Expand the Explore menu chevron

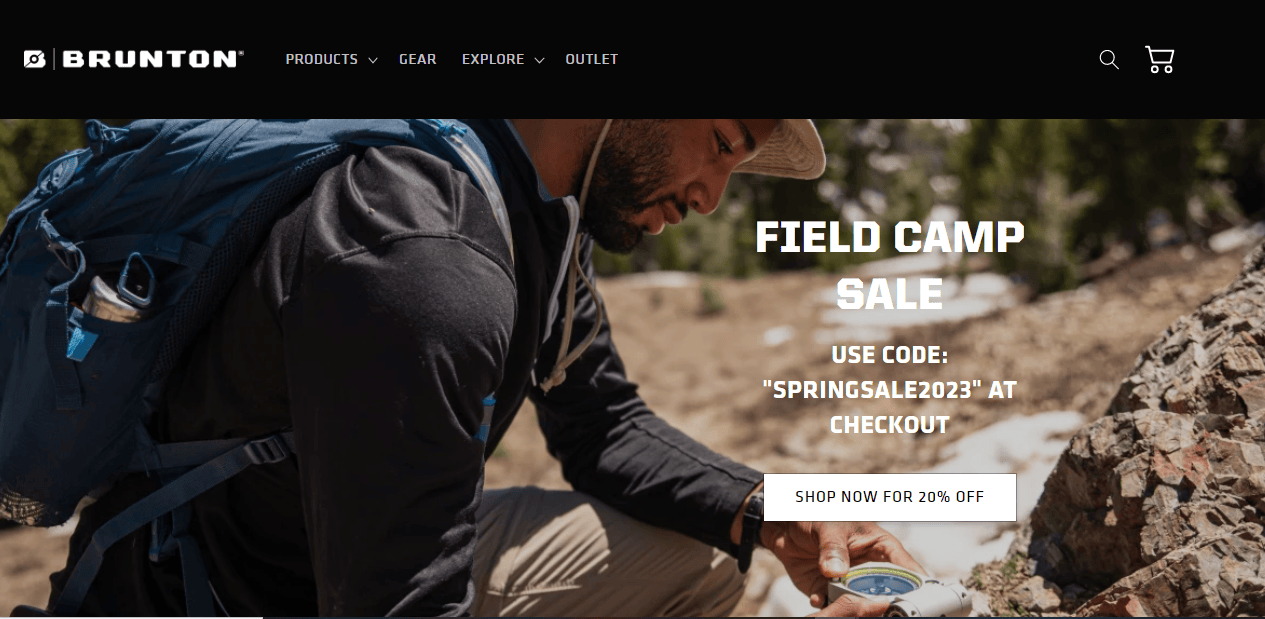539,61
